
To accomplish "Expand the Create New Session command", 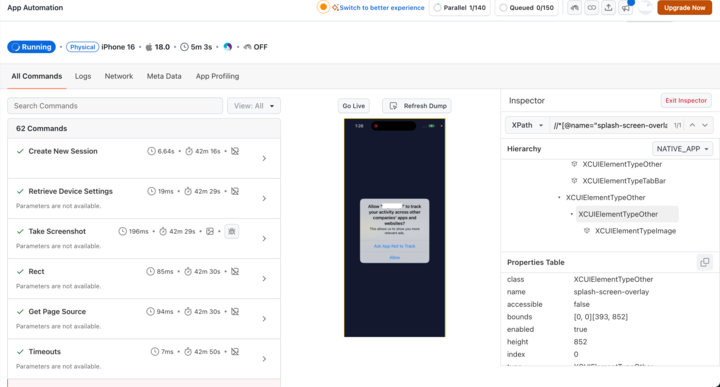I will tap(264, 158).
